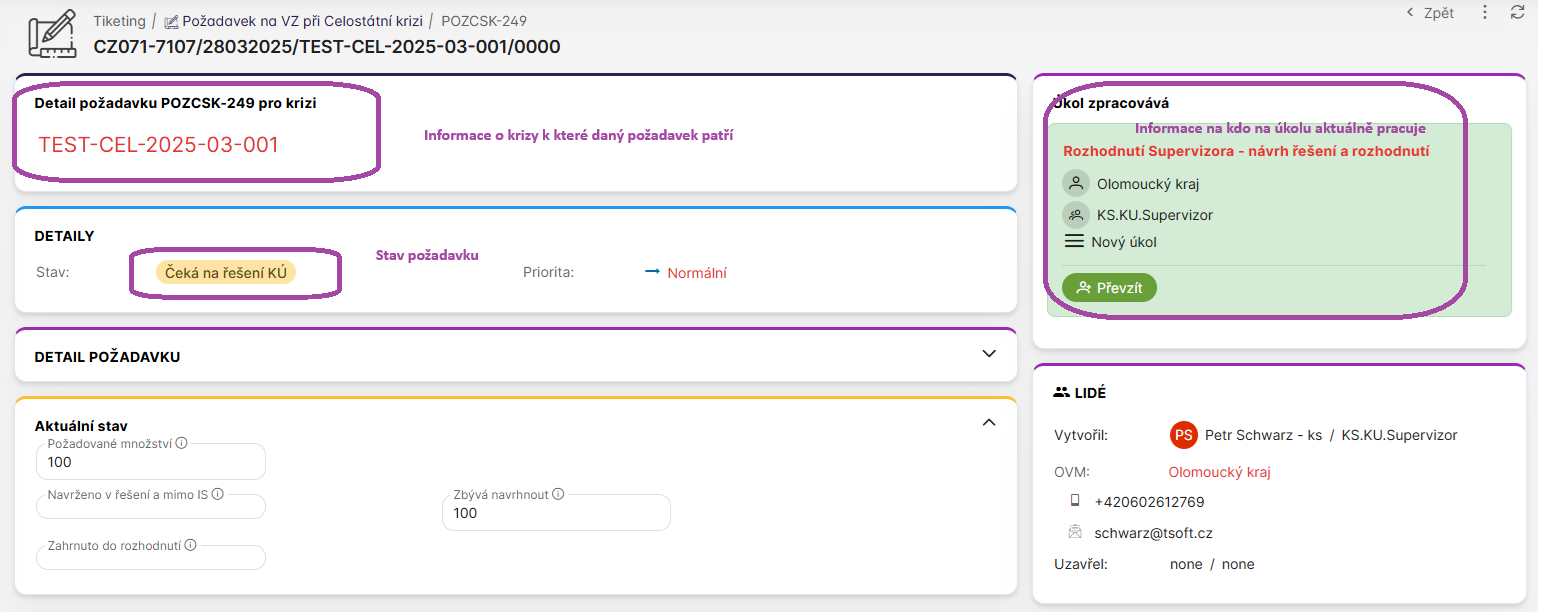1558x612 pixels.
Task: Open the Olomoucký kraj OVM link
Action: [1219, 472]
